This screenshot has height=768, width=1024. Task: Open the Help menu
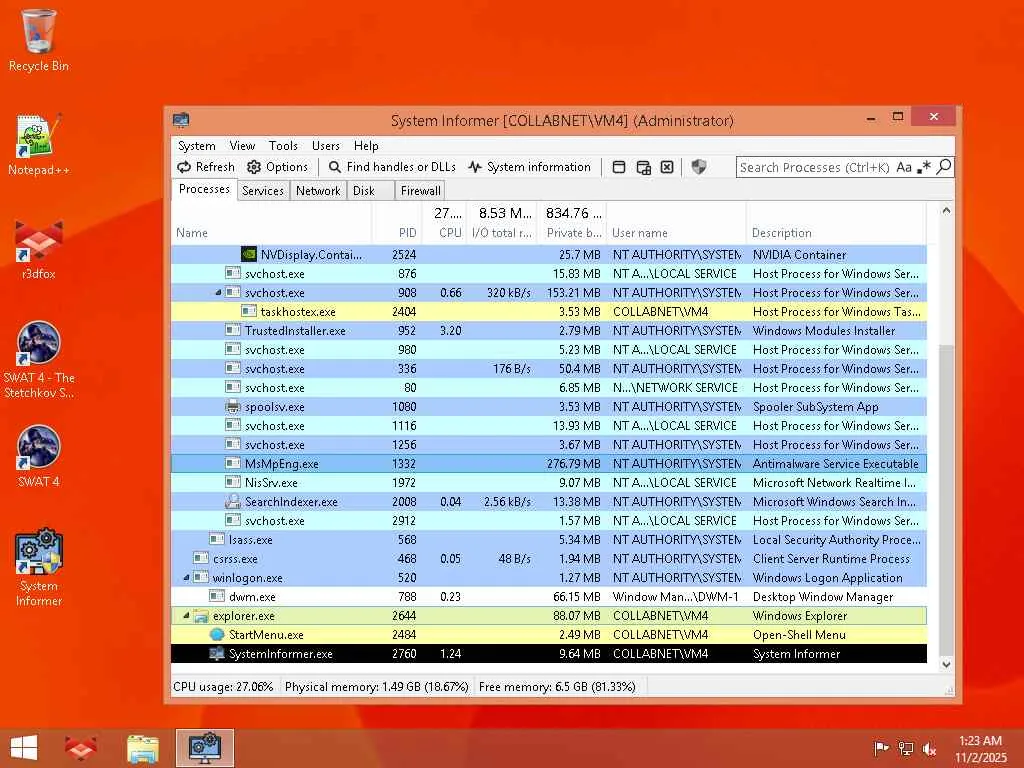(x=366, y=146)
